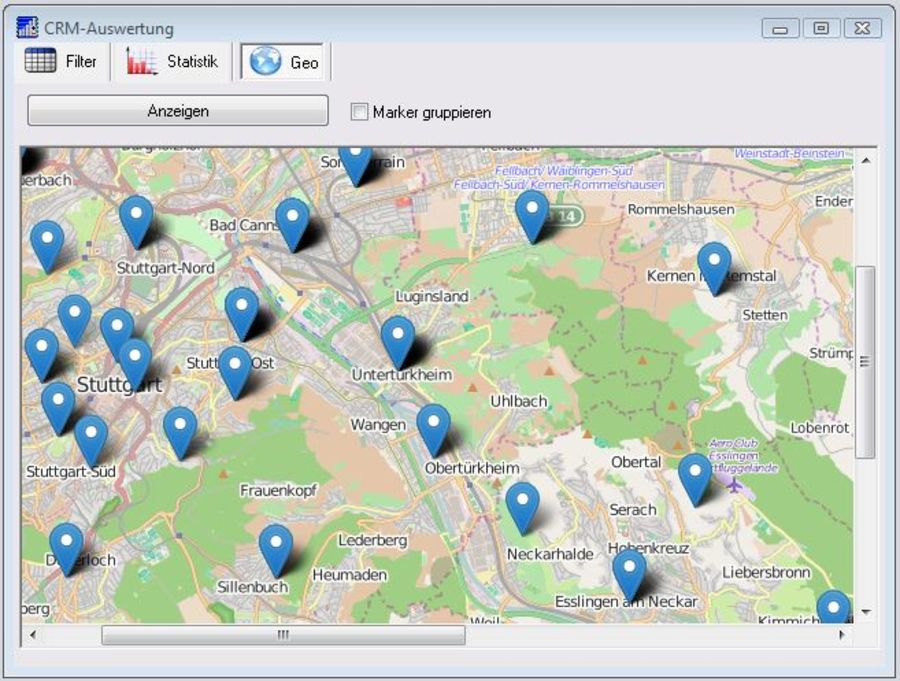Click the marker west of Frauenkopf forest

tap(180, 434)
